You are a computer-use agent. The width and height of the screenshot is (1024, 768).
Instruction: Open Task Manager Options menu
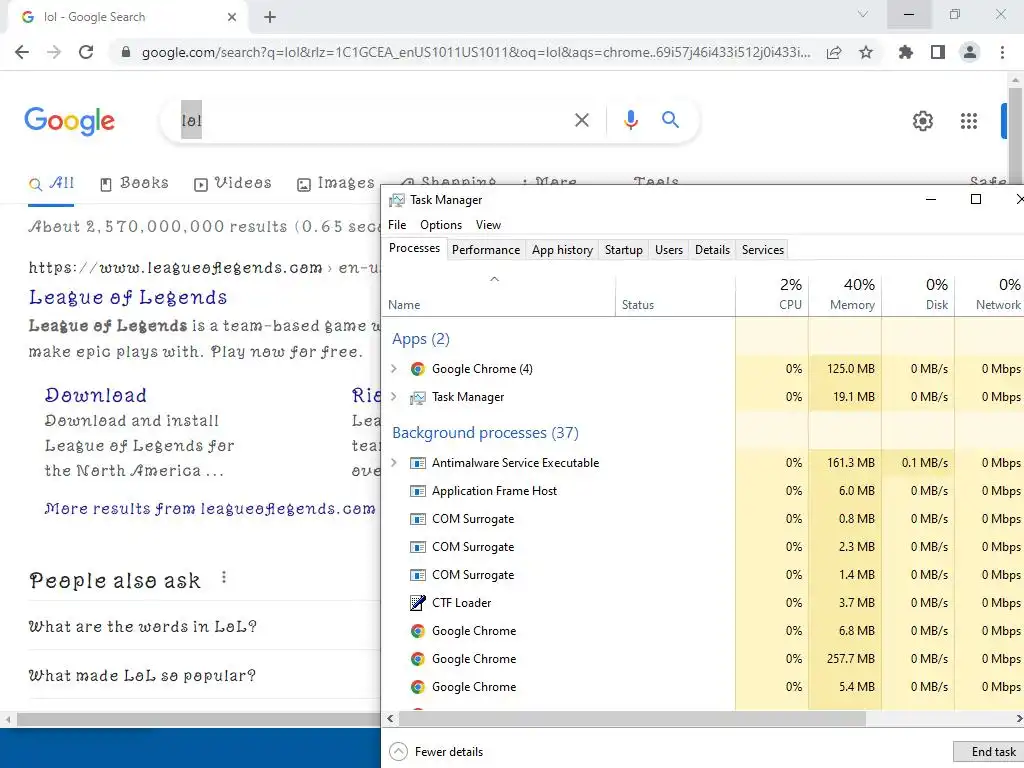(441, 225)
